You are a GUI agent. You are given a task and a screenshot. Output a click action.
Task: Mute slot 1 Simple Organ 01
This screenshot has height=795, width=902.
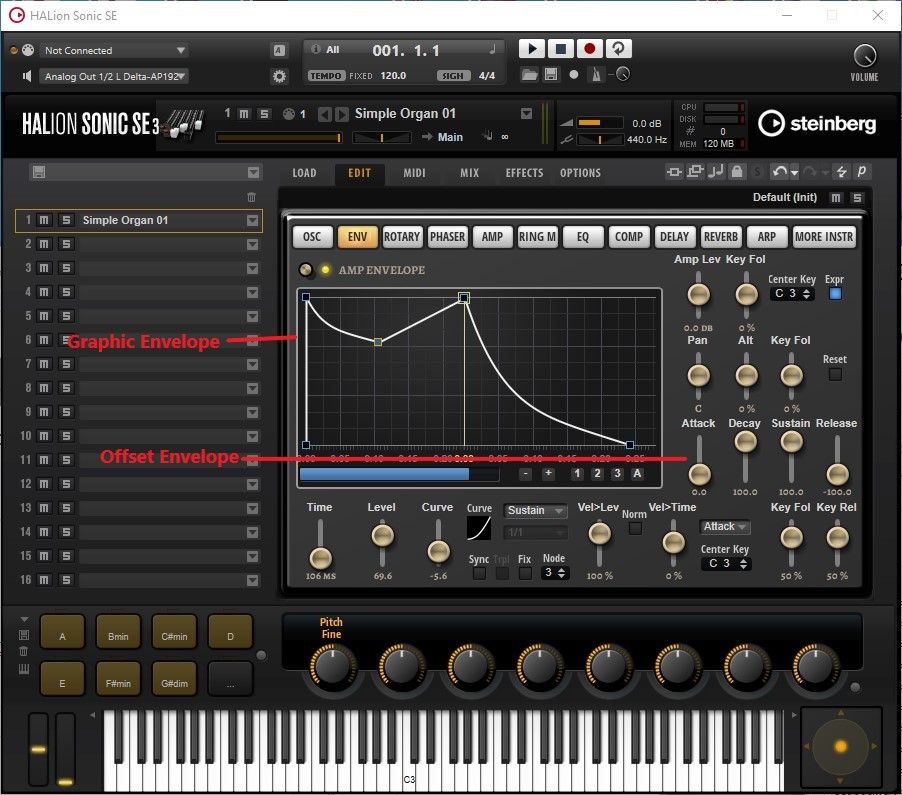pyautogui.click(x=44, y=220)
